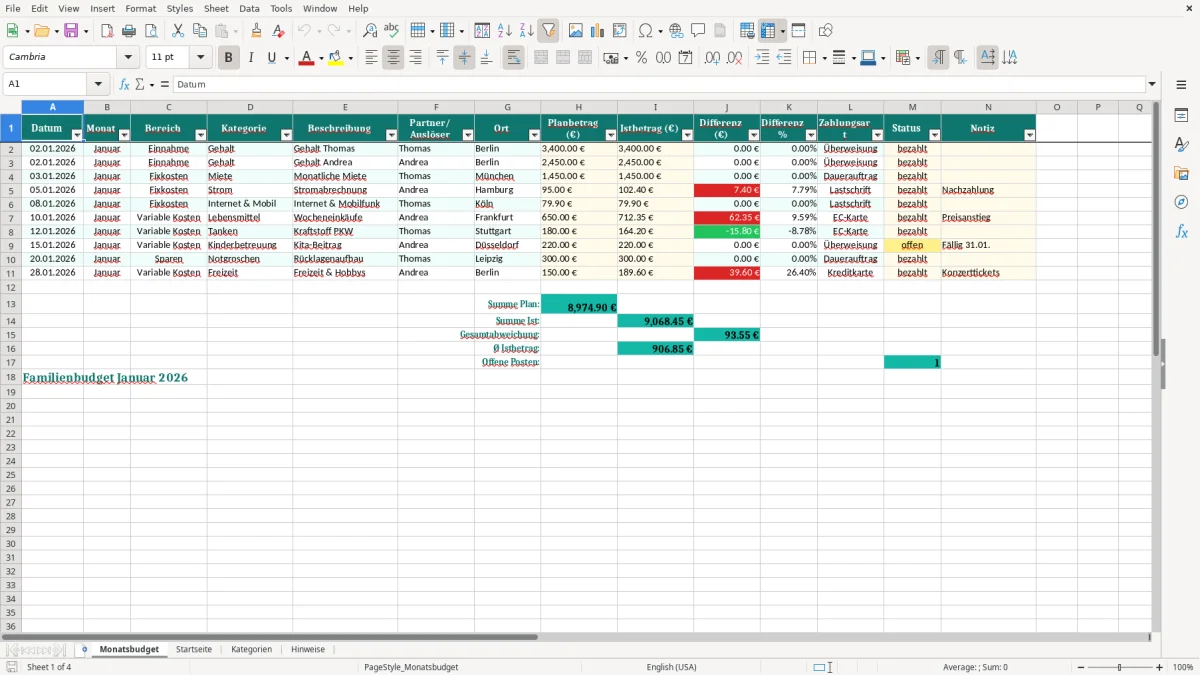1200x675 pixels.
Task: Click the Insert Image icon
Action: [x=575, y=31]
